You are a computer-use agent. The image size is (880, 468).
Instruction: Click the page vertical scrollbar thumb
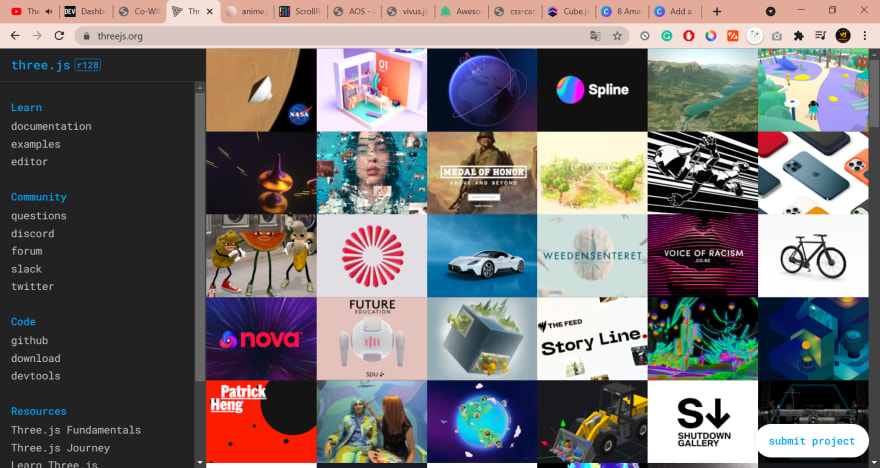pos(874,92)
